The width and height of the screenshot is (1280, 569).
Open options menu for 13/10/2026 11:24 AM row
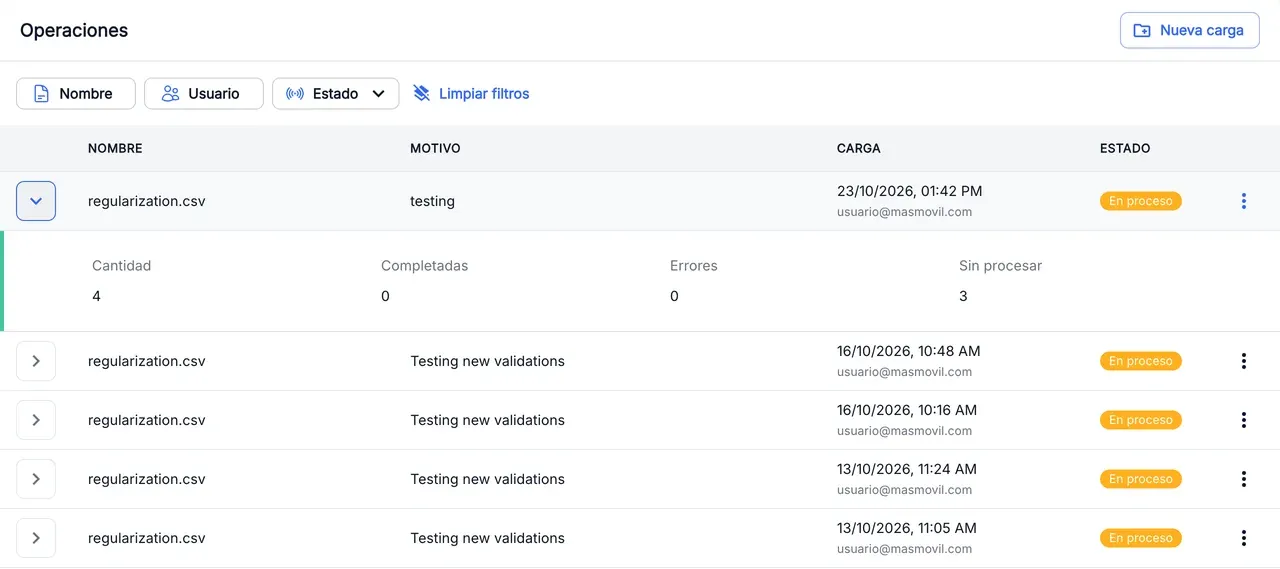(x=1244, y=479)
